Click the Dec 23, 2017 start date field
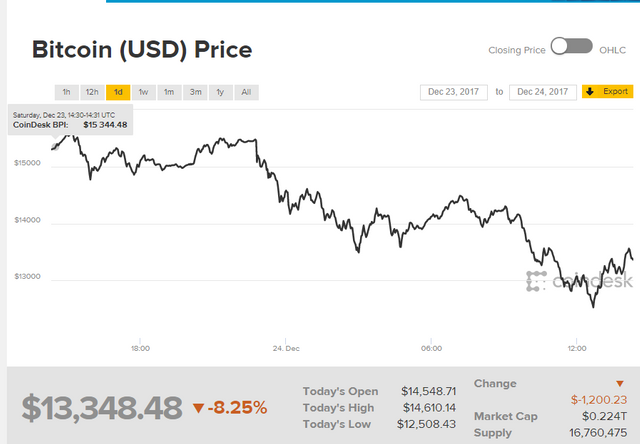This screenshot has width=640, height=444. click(453, 91)
